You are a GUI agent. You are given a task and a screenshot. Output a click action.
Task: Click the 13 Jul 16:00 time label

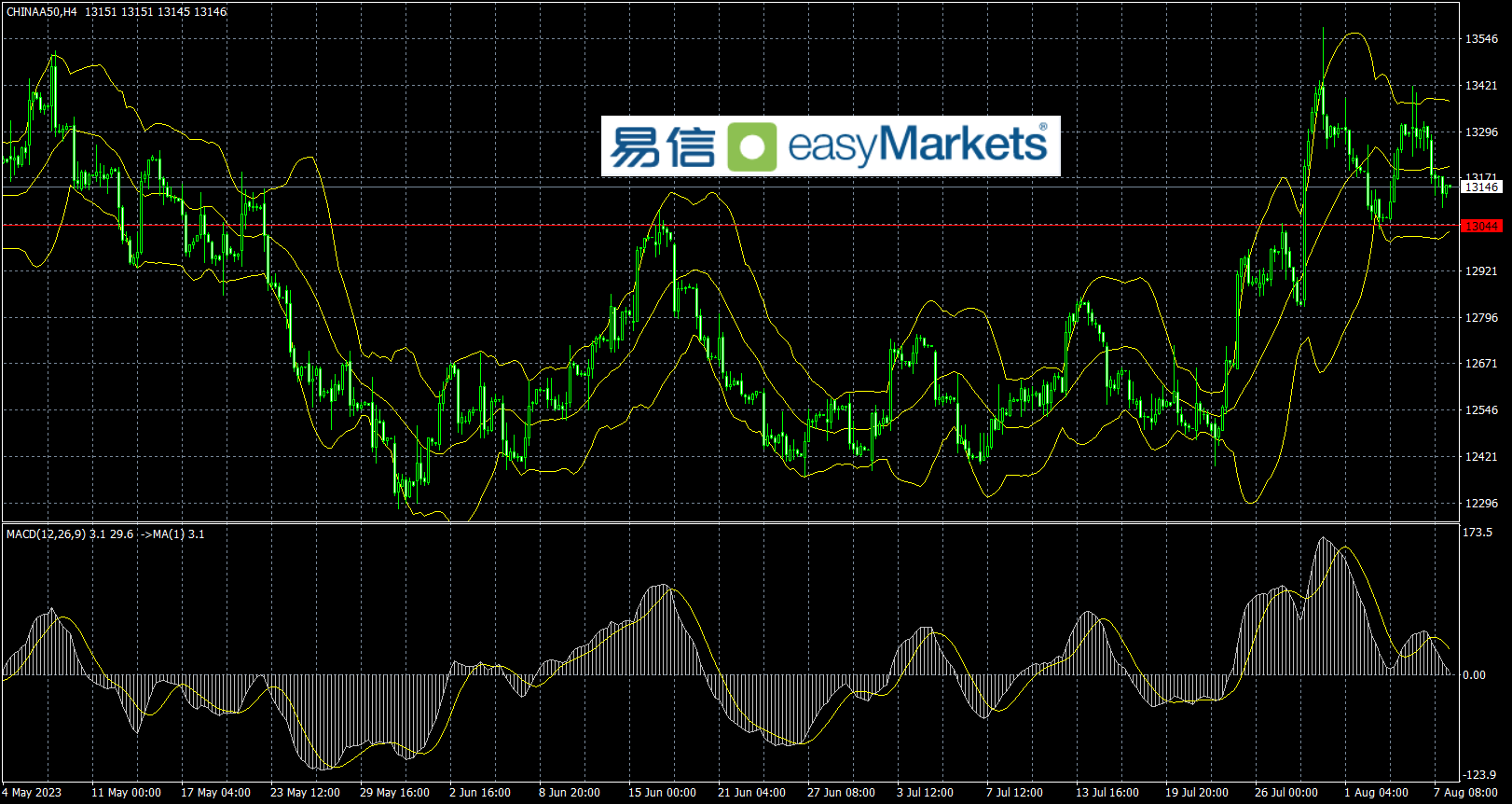pyautogui.click(x=1107, y=793)
